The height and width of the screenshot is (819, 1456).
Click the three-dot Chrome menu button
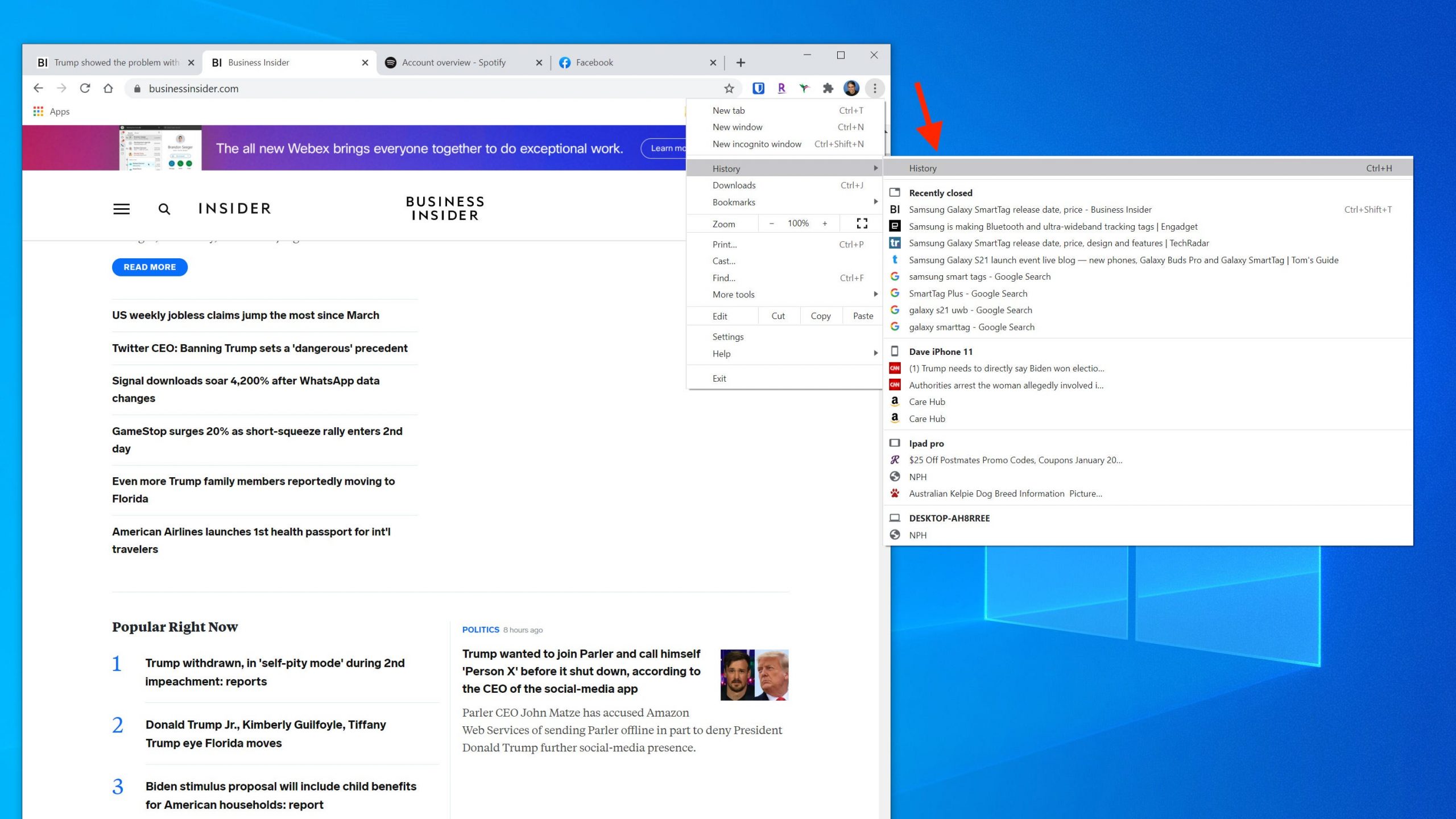pos(875,88)
